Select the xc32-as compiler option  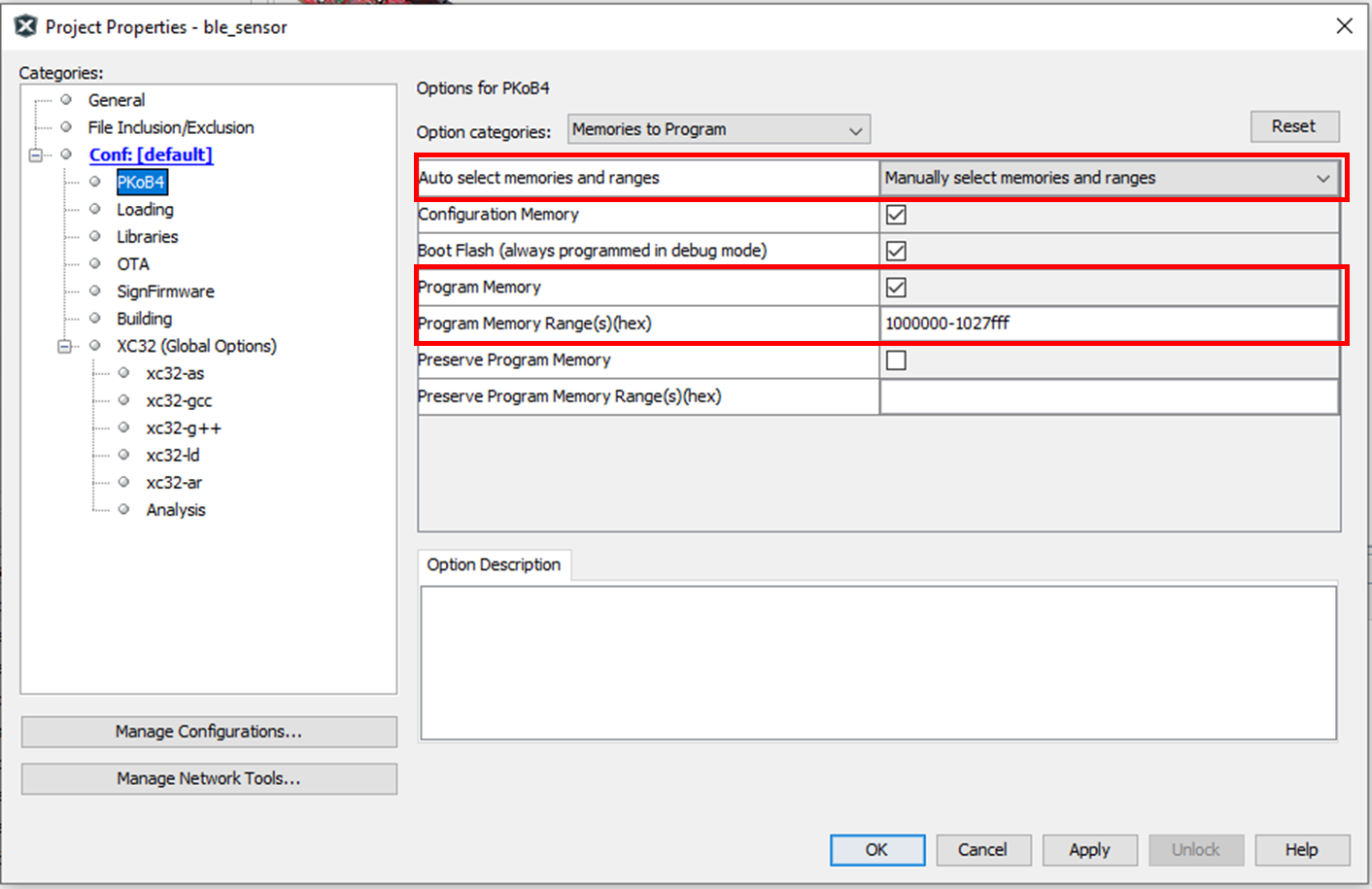click(x=175, y=373)
